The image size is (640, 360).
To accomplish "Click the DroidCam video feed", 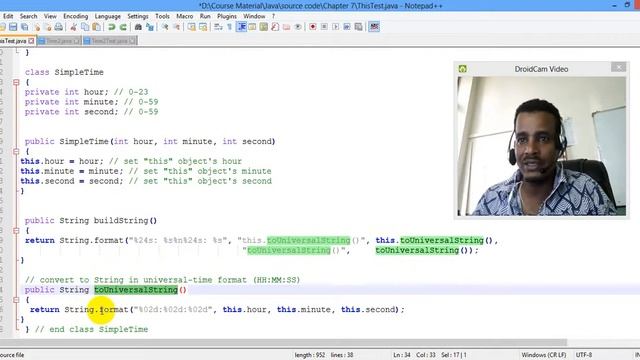I will coord(541,146).
